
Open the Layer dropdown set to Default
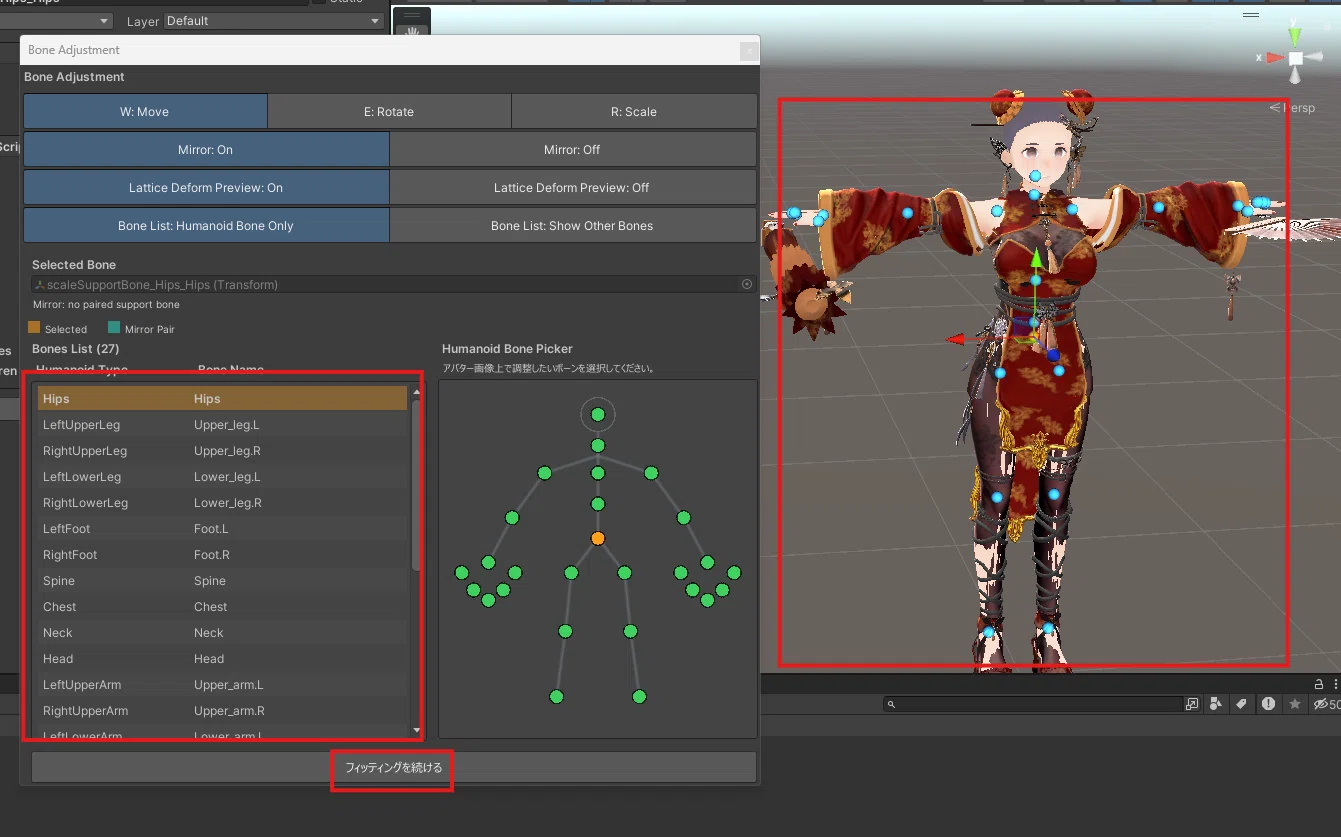pos(274,21)
